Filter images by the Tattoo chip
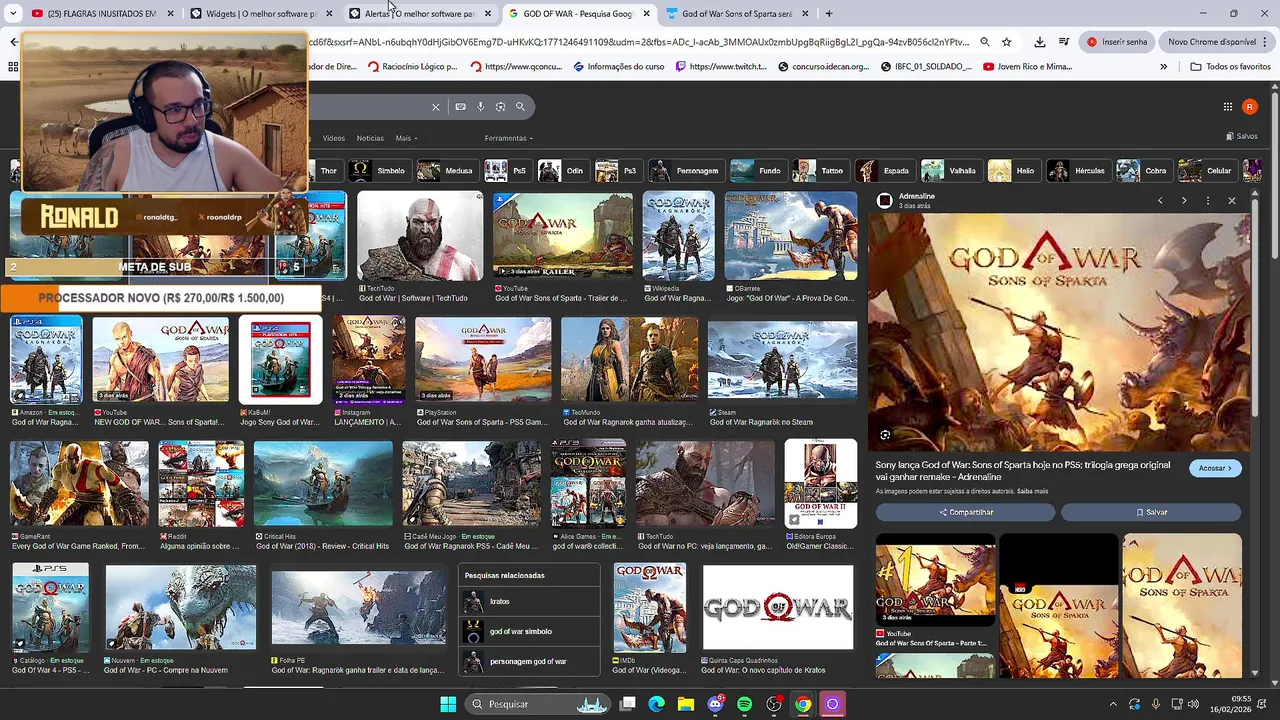 [820, 171]
